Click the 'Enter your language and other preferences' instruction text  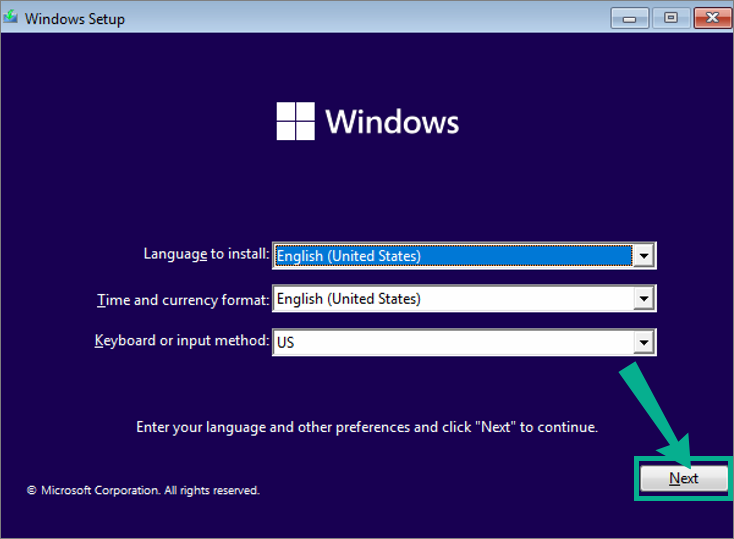click(367, 427)
